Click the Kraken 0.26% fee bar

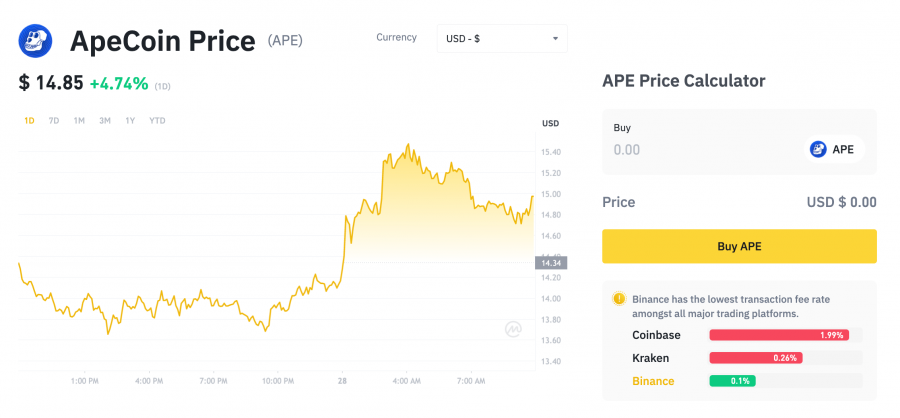point(756,358)
